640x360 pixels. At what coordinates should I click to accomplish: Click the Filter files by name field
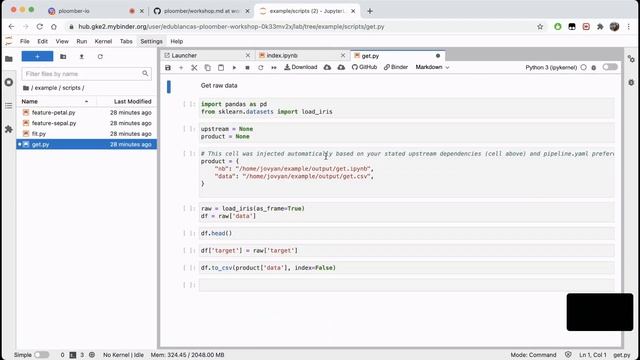pos(86,74)
